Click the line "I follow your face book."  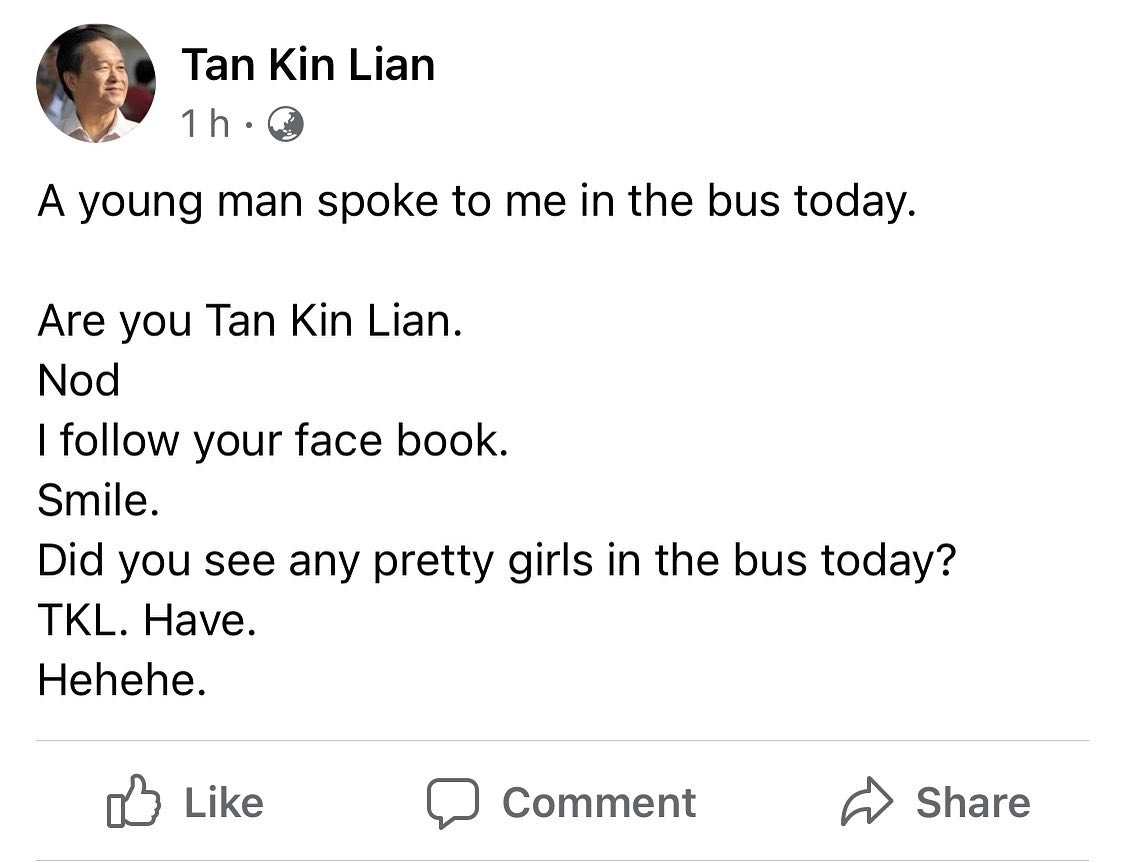tap(273, 440)
